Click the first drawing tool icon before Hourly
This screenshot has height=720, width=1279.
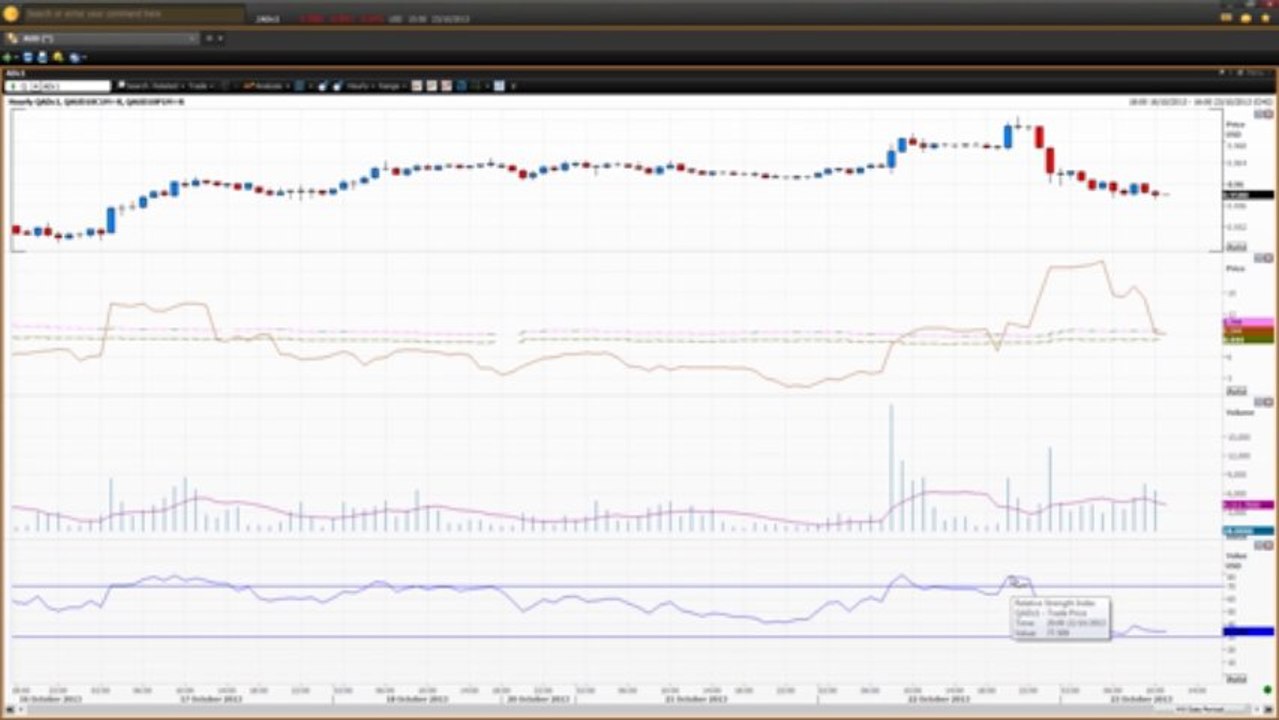click(x=322, y=86)
